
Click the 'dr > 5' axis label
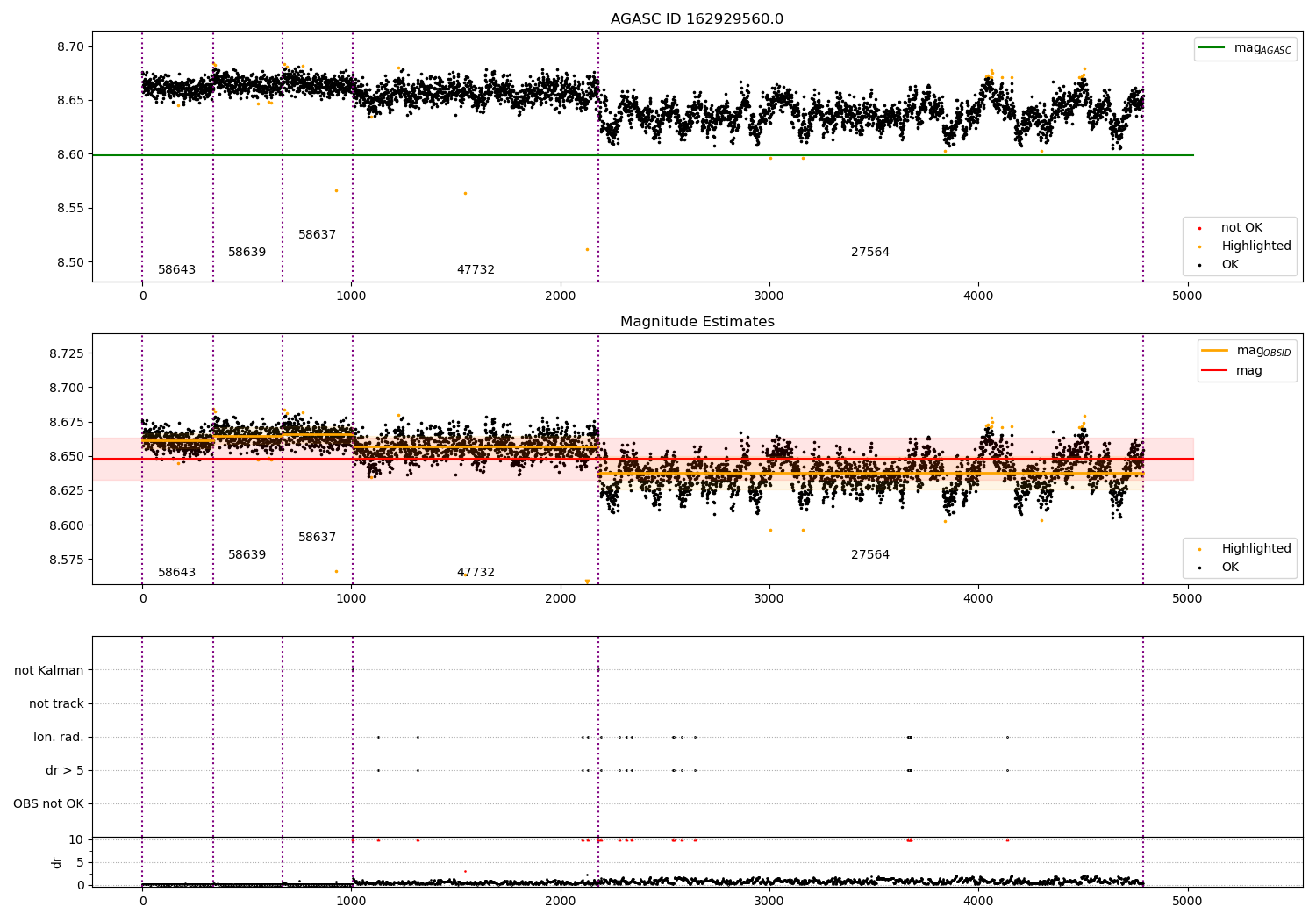(x=65, y=770)
